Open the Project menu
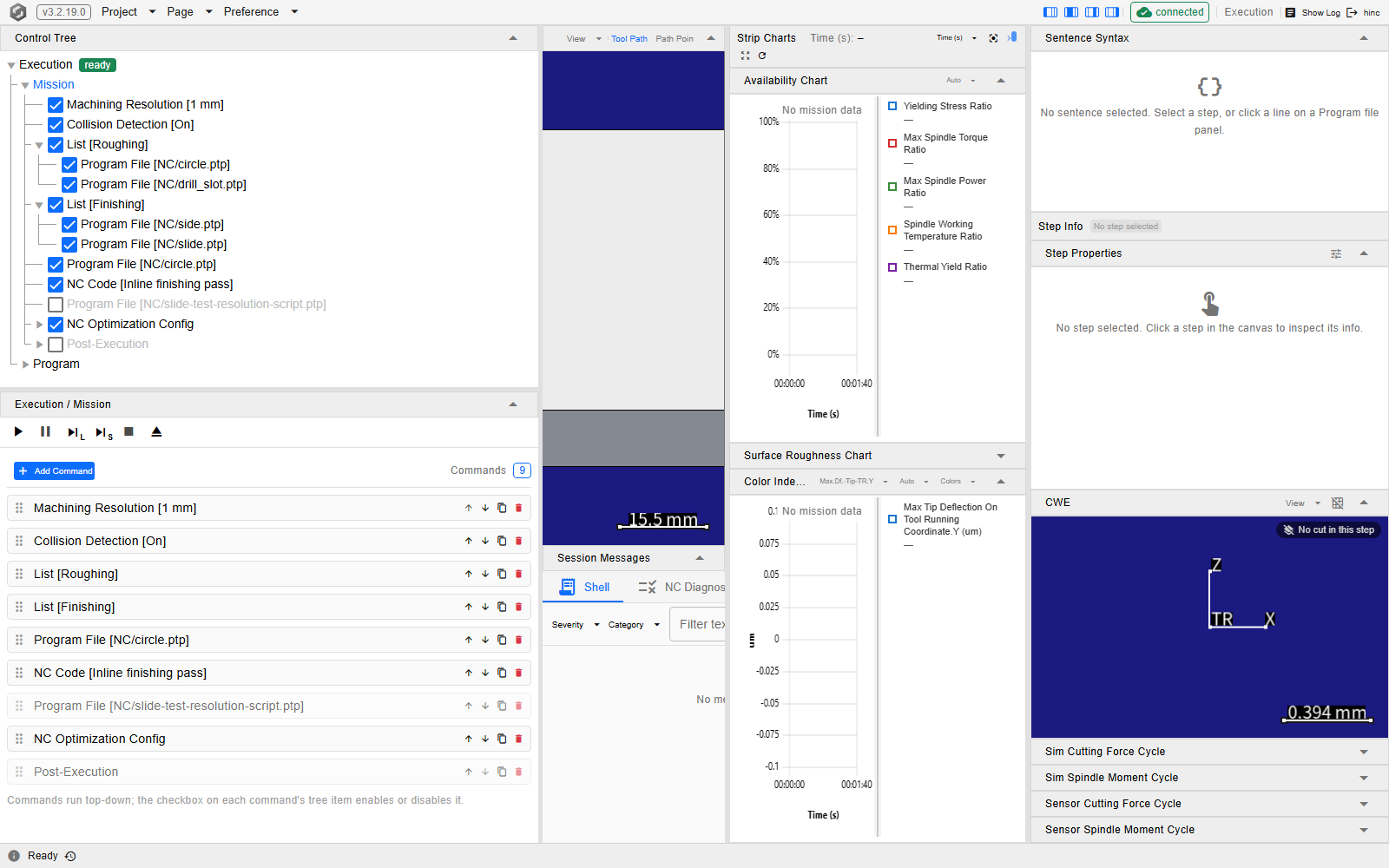 click(128, 12)
